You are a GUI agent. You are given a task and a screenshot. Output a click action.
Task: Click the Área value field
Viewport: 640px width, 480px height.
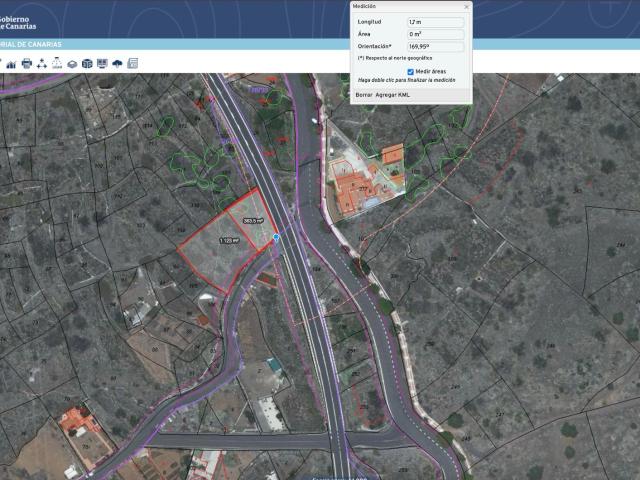click(x=434, y=34)
